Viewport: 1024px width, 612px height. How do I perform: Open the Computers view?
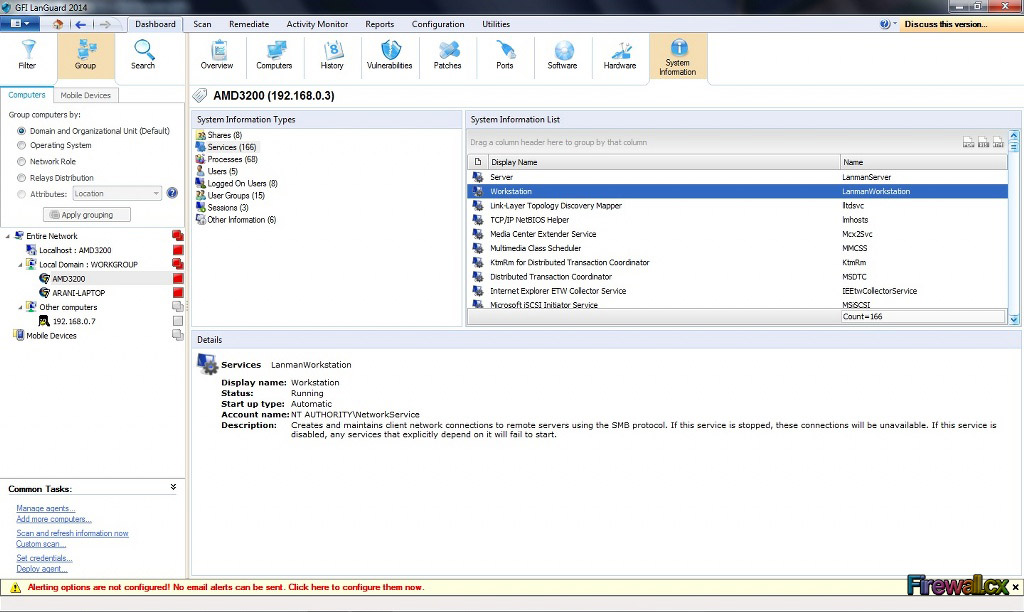274,54
